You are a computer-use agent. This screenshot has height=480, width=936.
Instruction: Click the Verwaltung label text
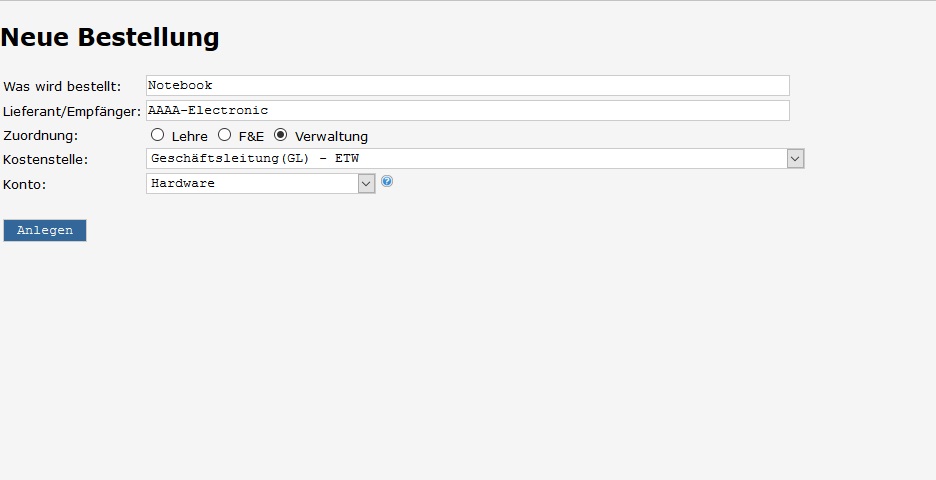(331, 137)
